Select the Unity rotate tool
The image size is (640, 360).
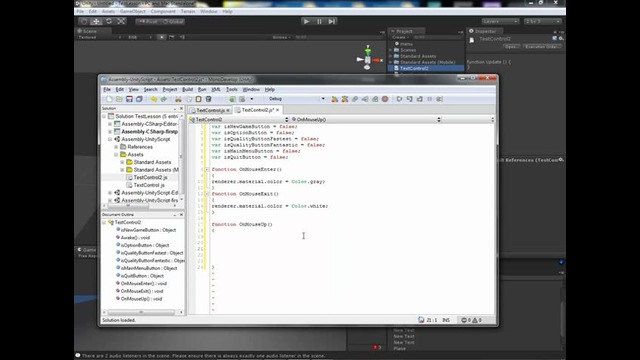pos(109,21)
